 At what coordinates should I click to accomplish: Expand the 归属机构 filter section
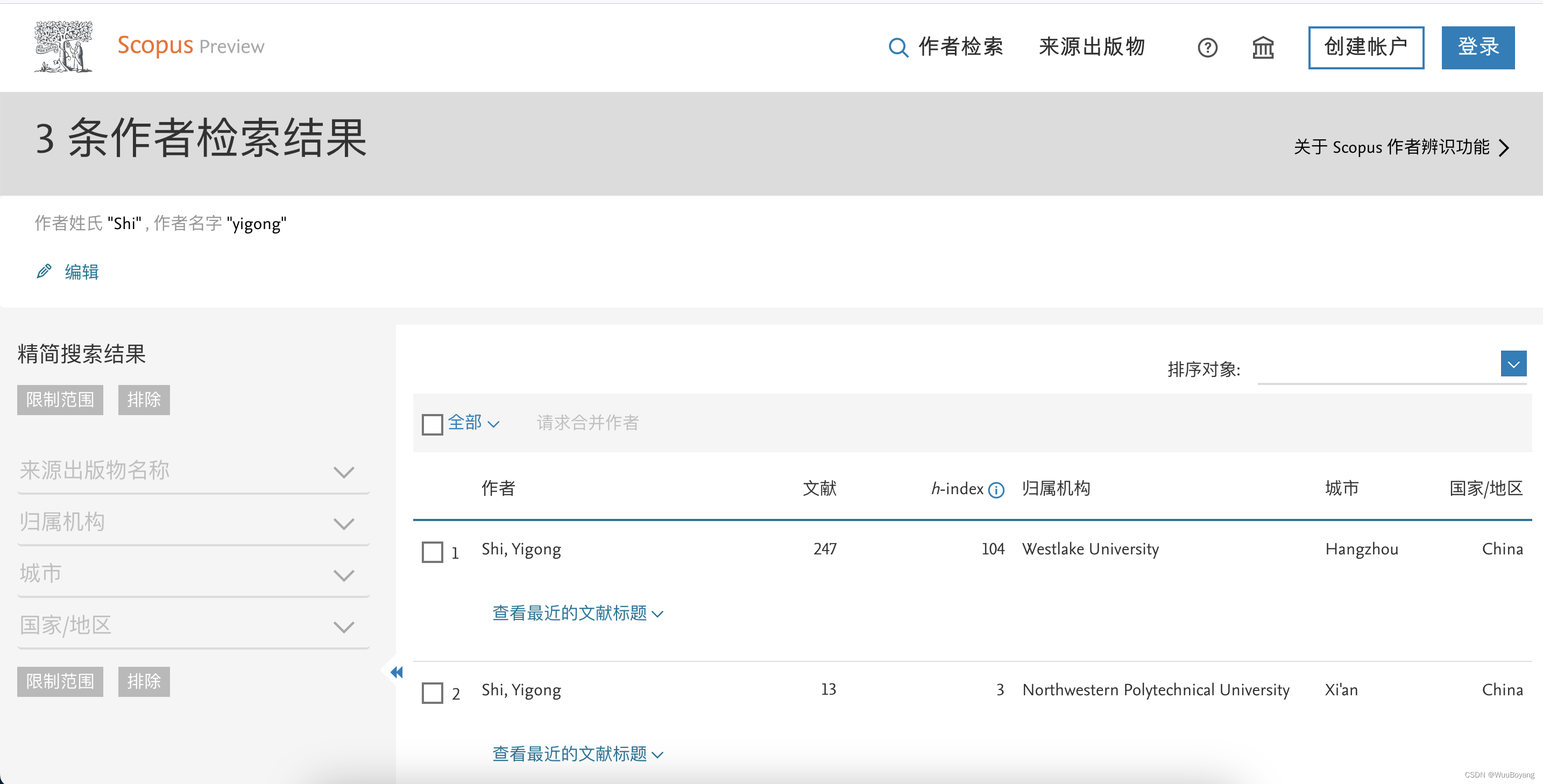tap(343, 524)
